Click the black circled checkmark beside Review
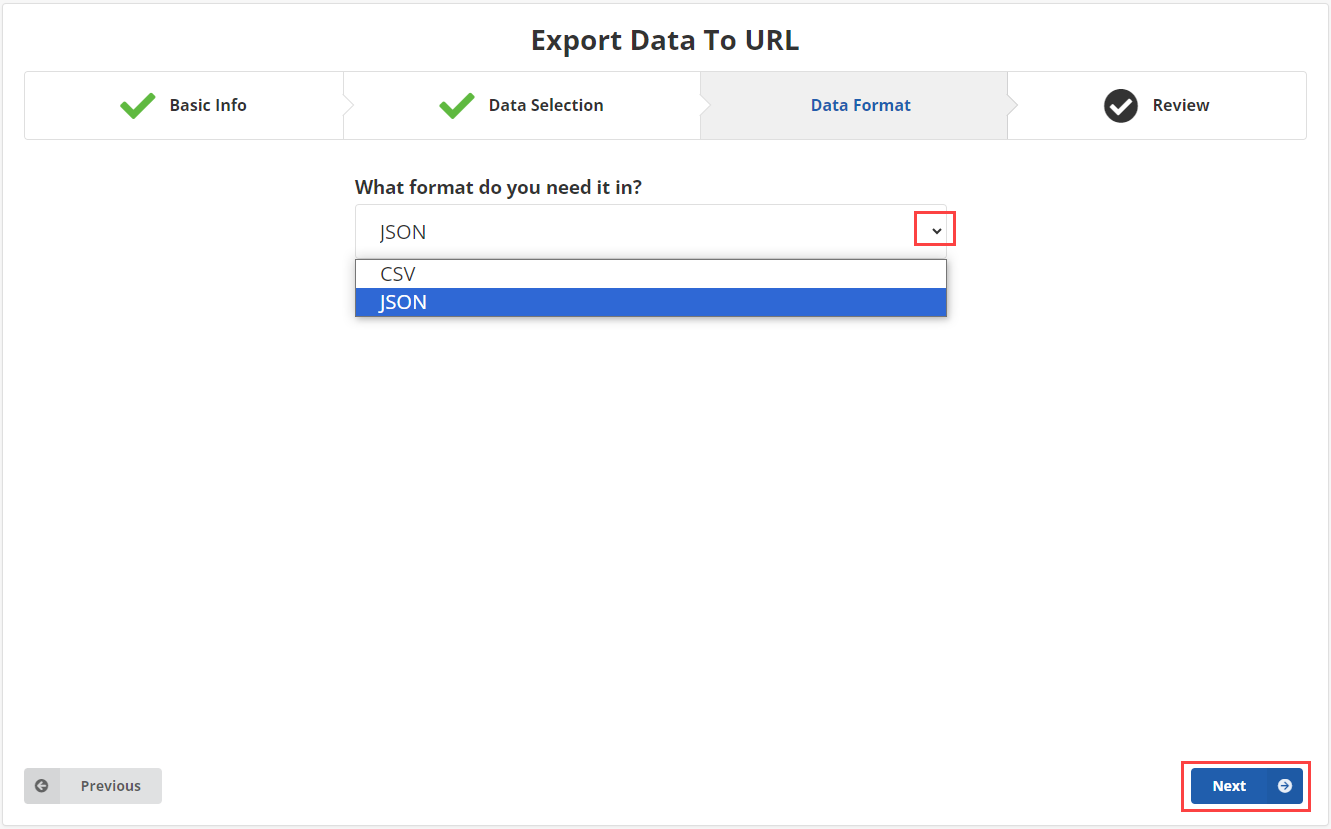Screen dimensions: 1331x829 [x=1120, y=105]
